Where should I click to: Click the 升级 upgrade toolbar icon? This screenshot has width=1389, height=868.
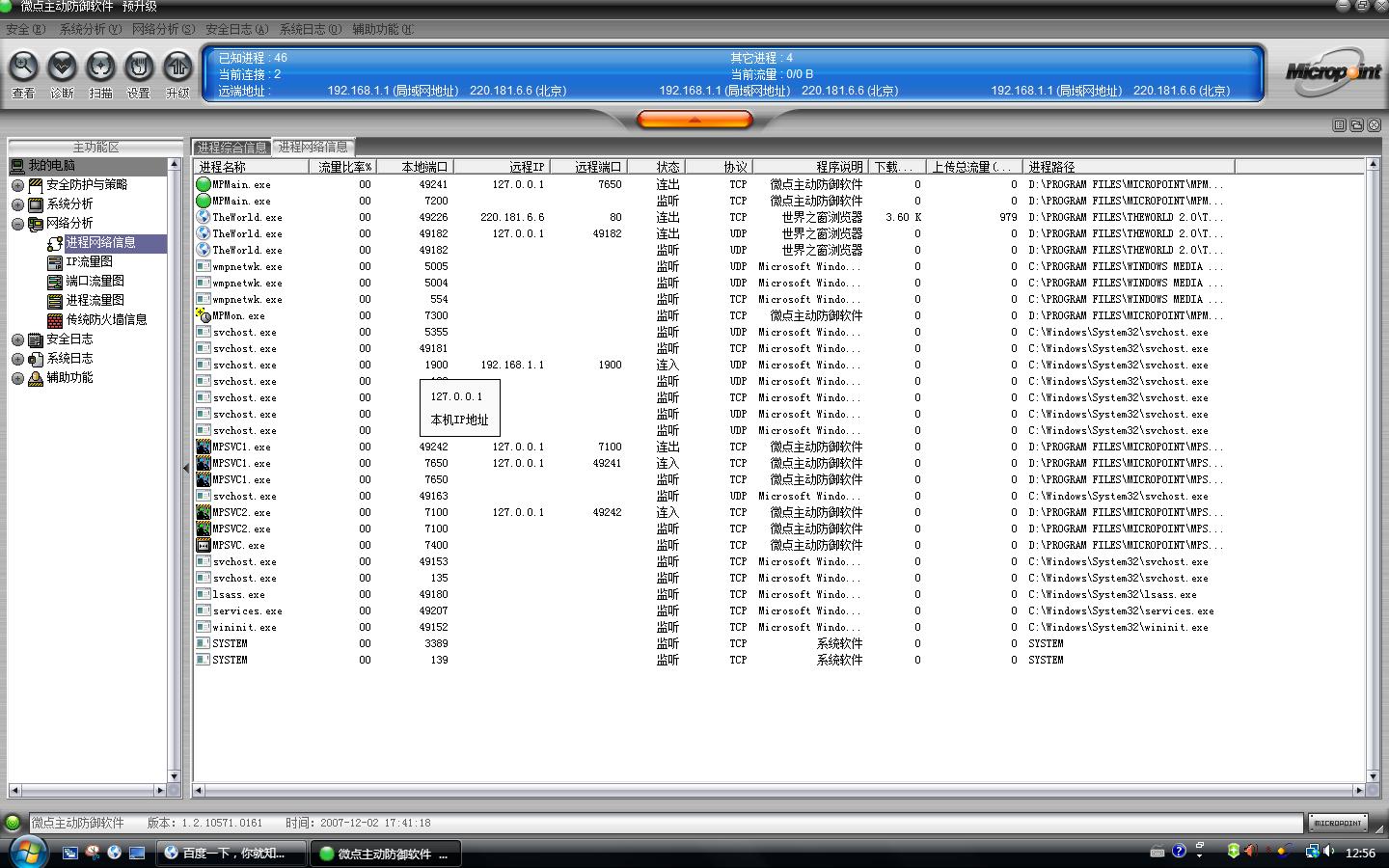click(x=177, y=67)
